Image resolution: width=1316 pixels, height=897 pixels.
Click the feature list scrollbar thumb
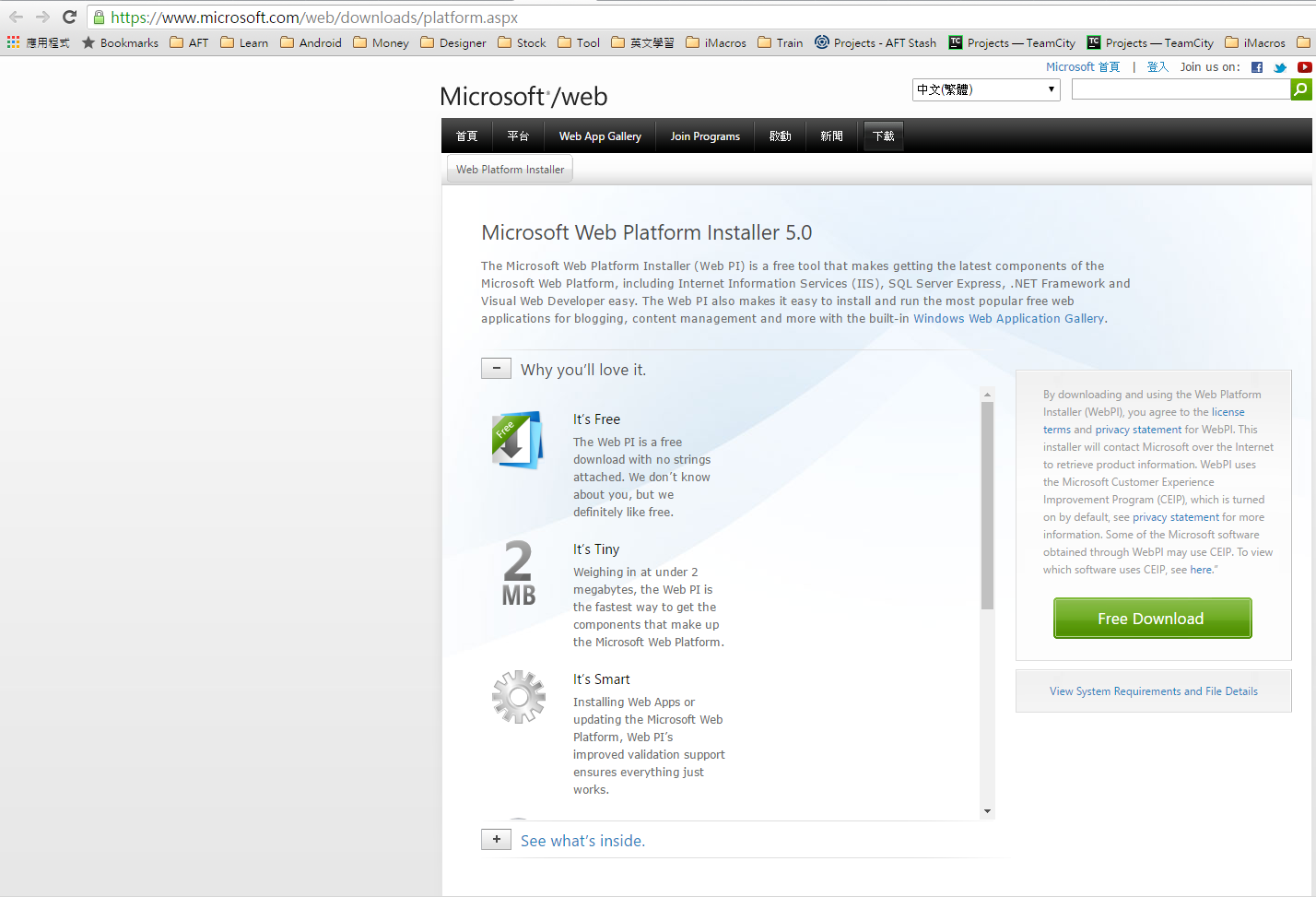tap(987, 505)
